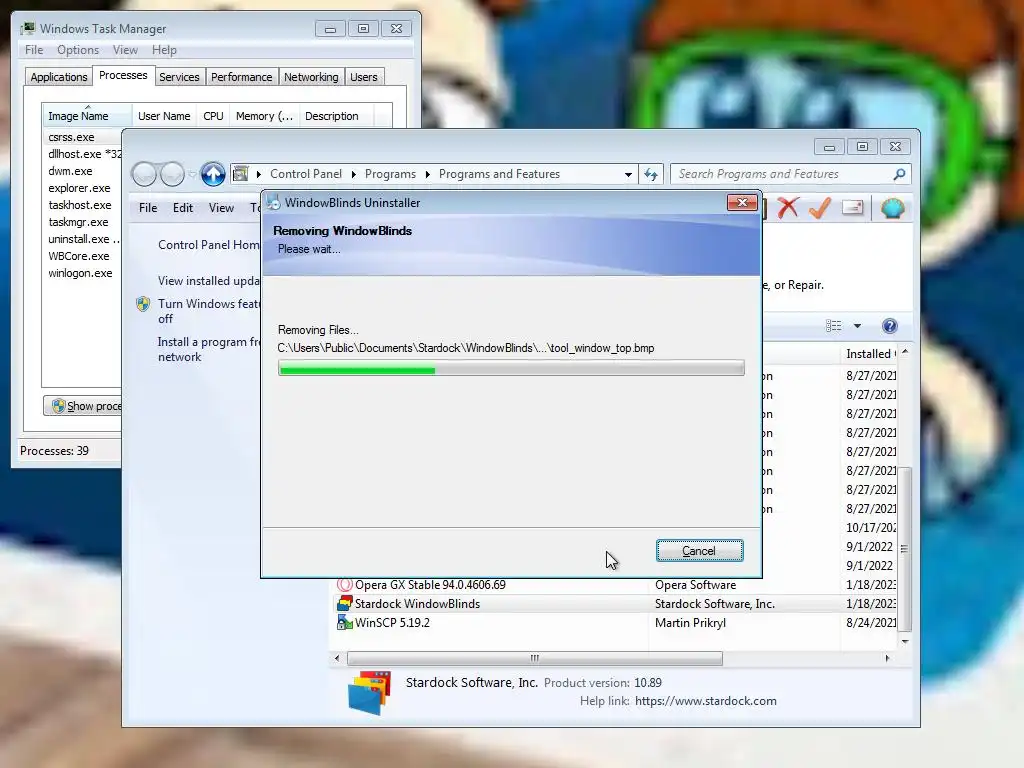Click the mail envelope toolbar icon
Image resolution: width=1024 pixels, height=768 pixels.
853,208
